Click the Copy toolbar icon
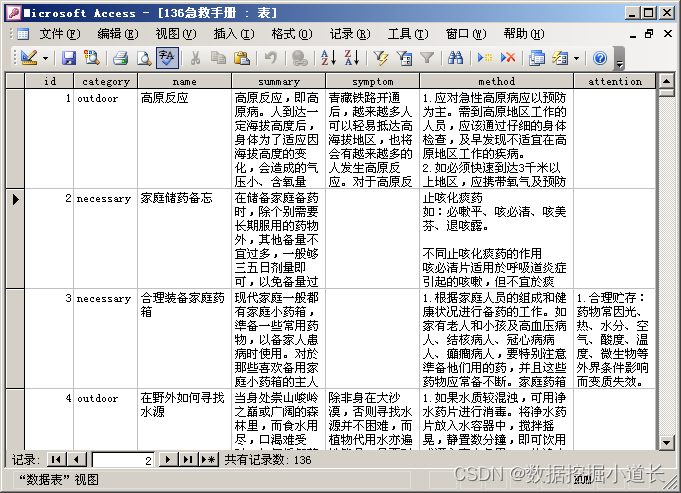Screen dimensions: 681x493 coord(218,58)
